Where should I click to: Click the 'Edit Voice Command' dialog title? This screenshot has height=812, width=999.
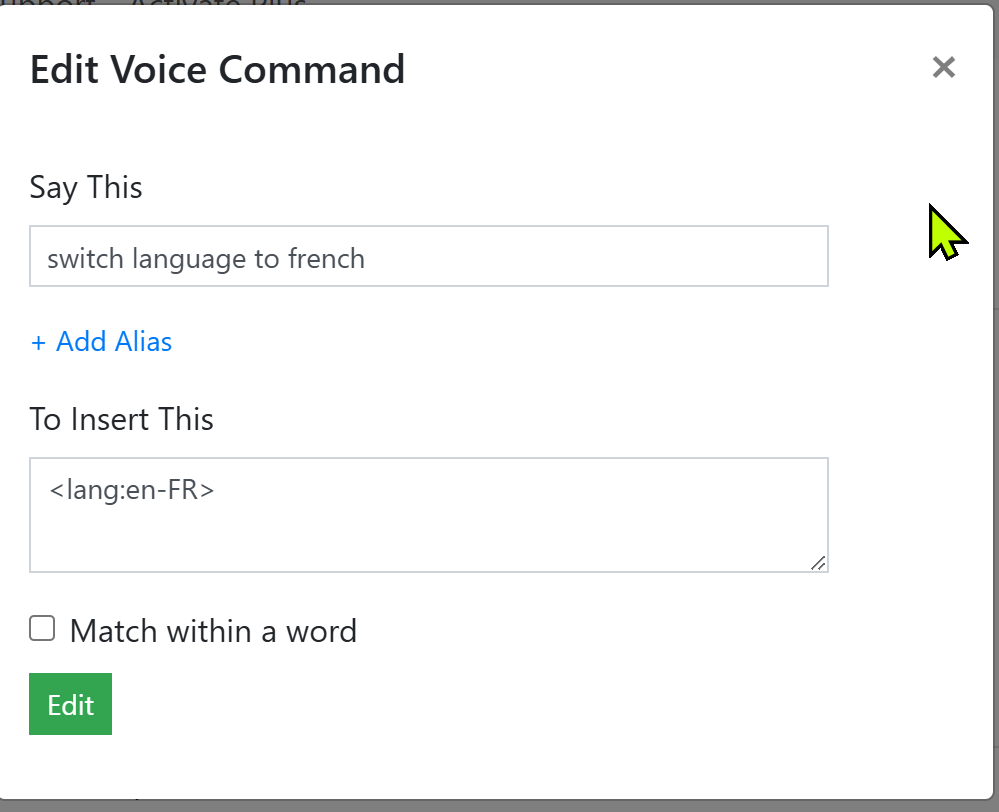pos(217,70)
